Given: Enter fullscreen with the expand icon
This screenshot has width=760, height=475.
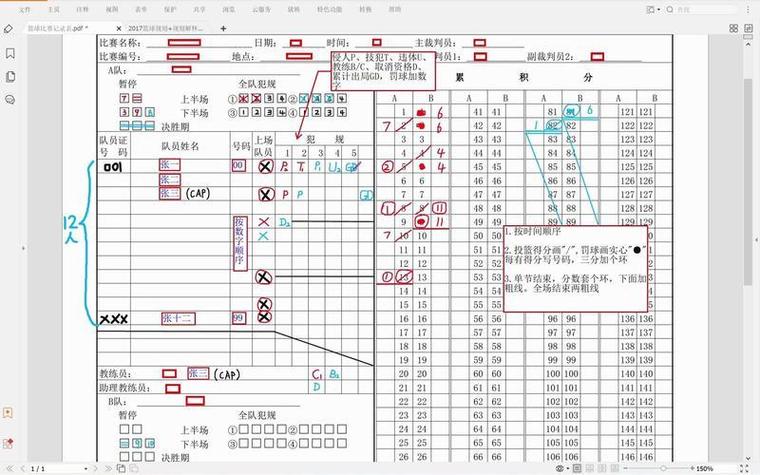Looking at the screenshot, I should (744, 469).
